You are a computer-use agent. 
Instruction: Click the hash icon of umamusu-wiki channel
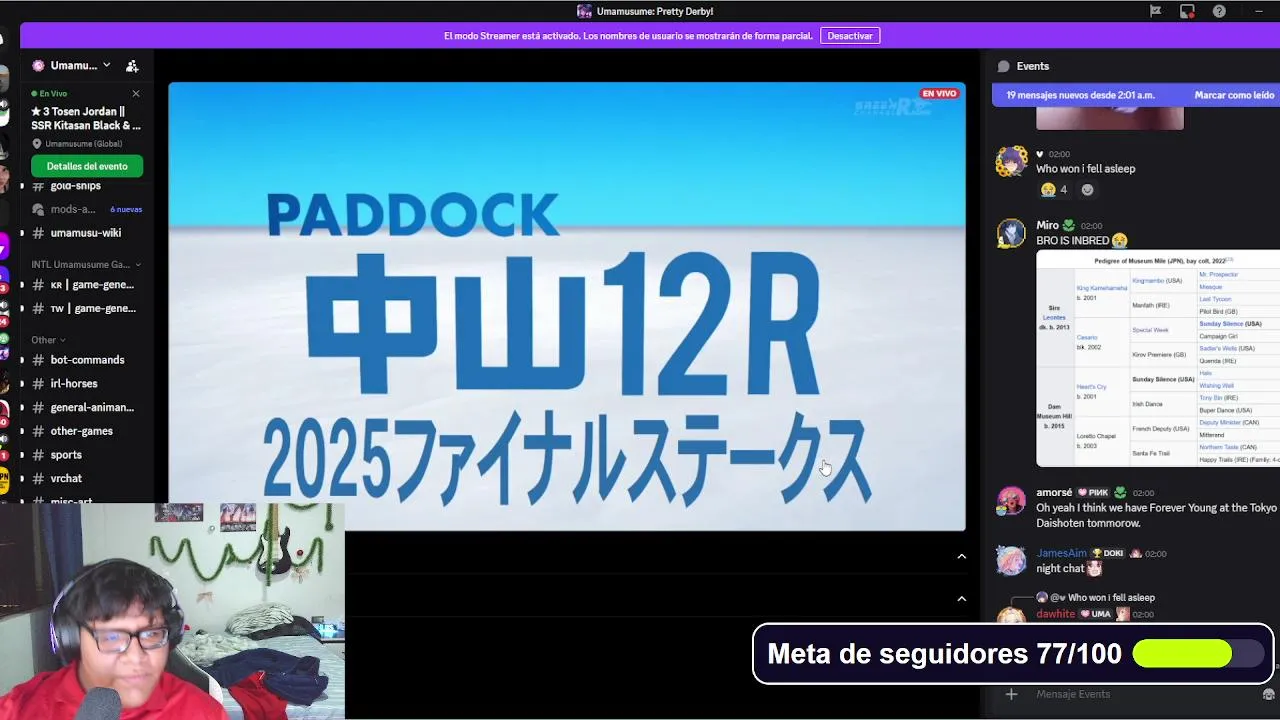tap(37, 233)
